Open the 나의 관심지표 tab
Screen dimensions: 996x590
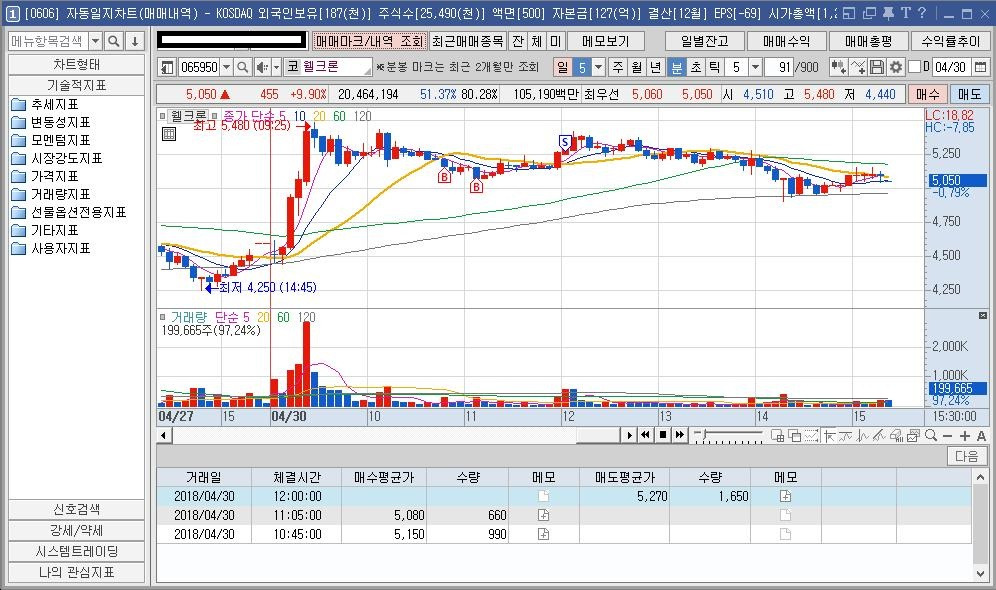[77, 572]
